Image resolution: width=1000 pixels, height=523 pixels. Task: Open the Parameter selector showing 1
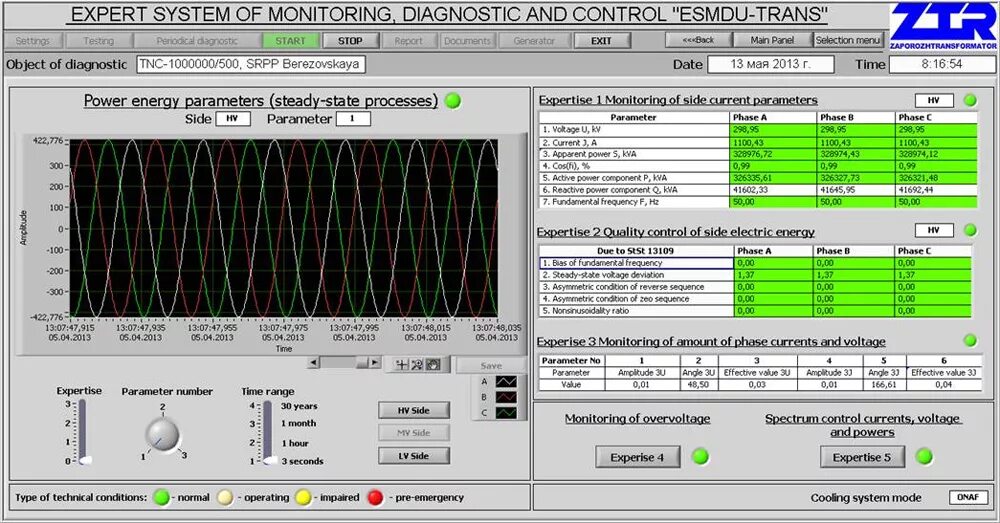click(353, 119)
